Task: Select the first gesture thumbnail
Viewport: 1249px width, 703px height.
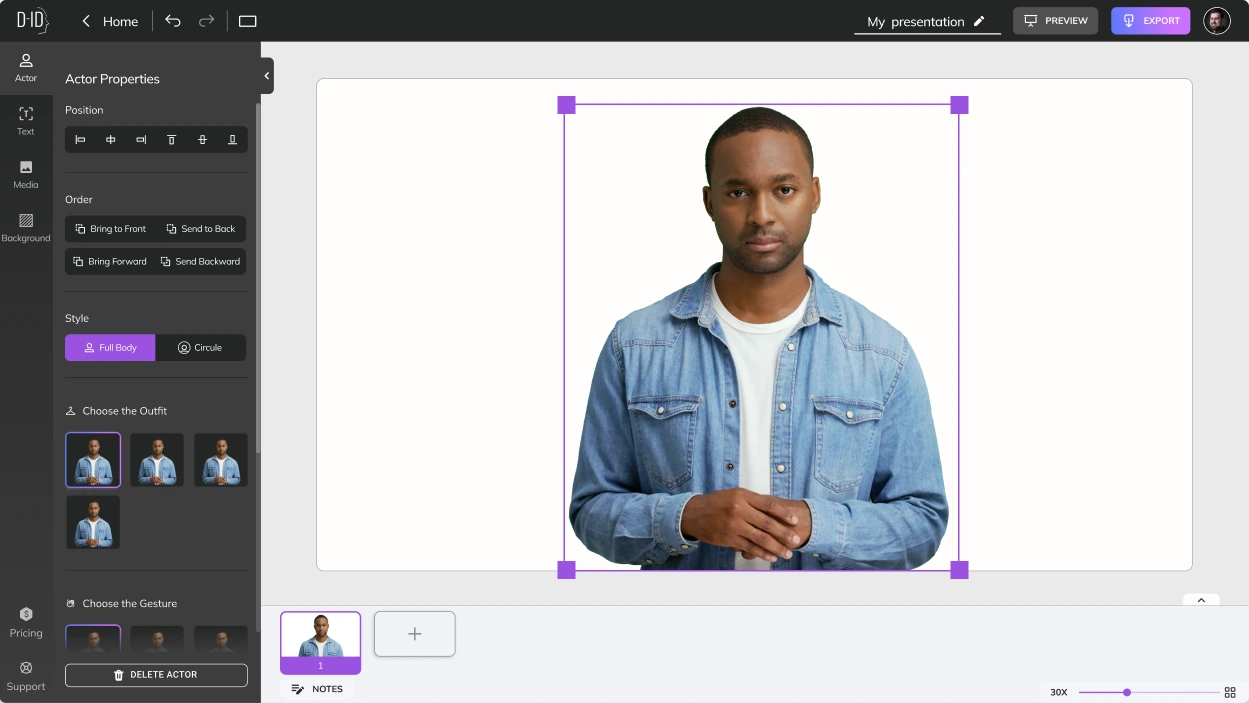Action: (93, 640)
